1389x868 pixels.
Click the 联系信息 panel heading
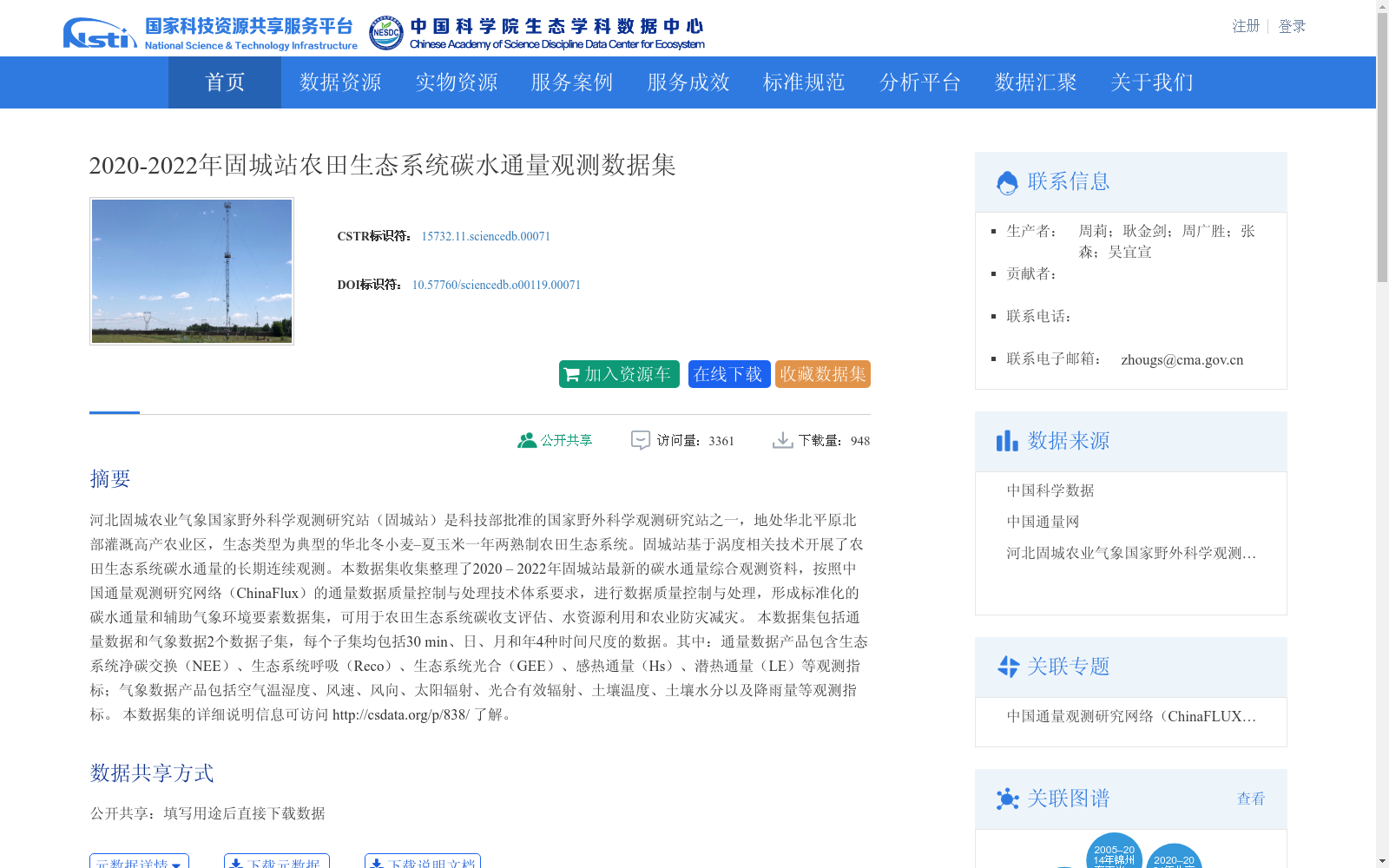click(x=1069, y=181)
